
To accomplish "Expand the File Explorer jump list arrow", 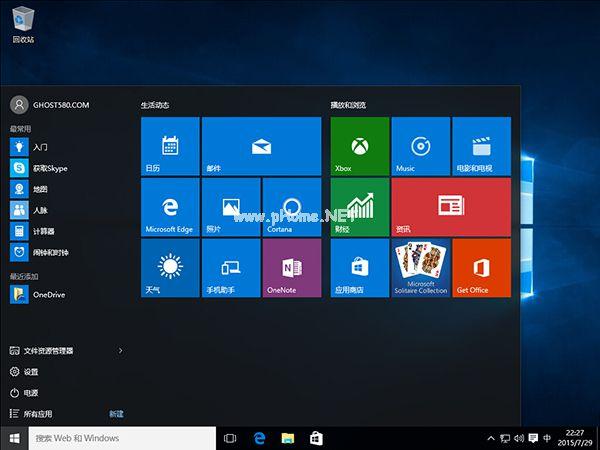I will [x=121, y=351].
